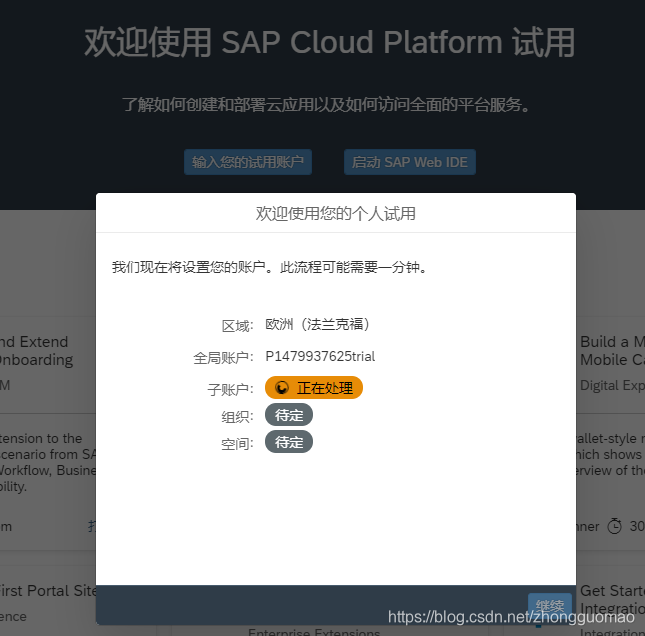Click the 继续 button in dialog footer
The height and width of the screenshot is (636, 645).
pos(550,606)
